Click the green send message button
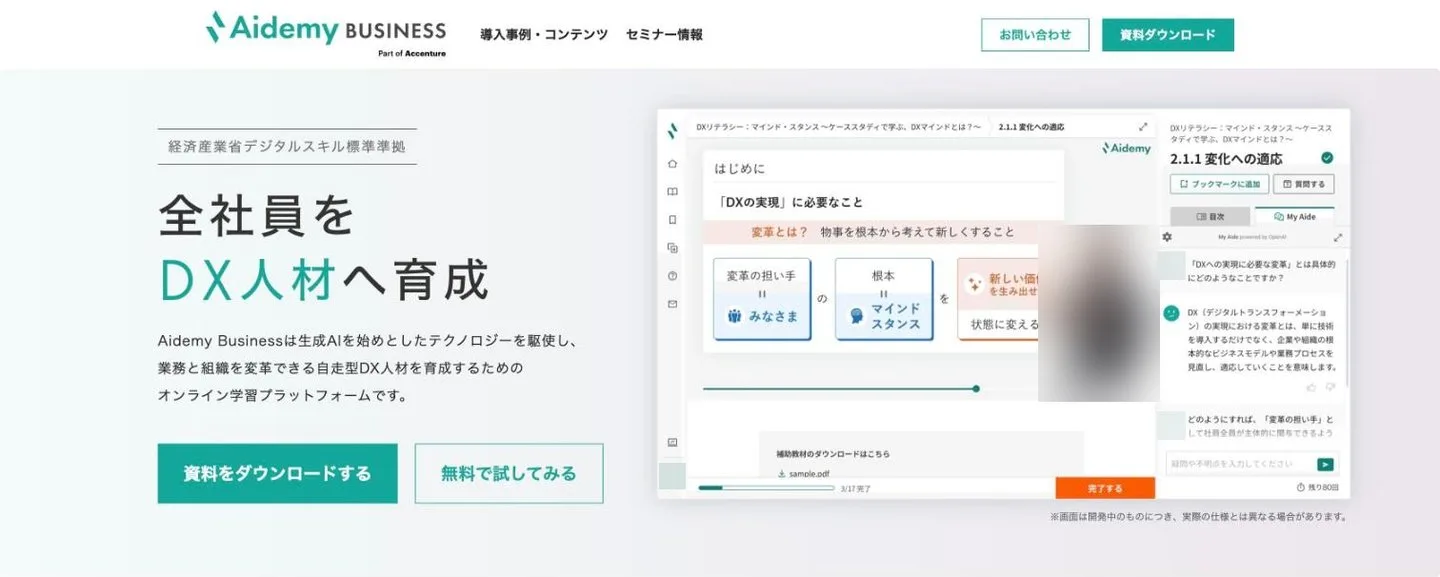Image resolution: width=1440 pixels, height=577 pixels. [1326, 464]
